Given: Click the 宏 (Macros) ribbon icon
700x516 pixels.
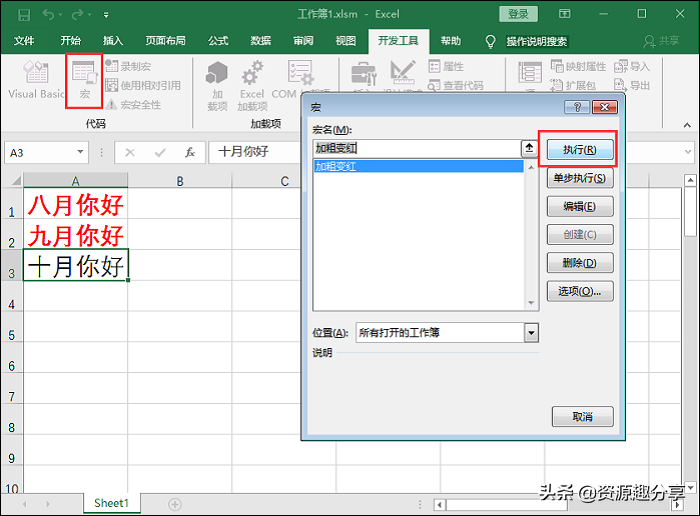Looking at the screenshot, I should (x=84, y=80).
